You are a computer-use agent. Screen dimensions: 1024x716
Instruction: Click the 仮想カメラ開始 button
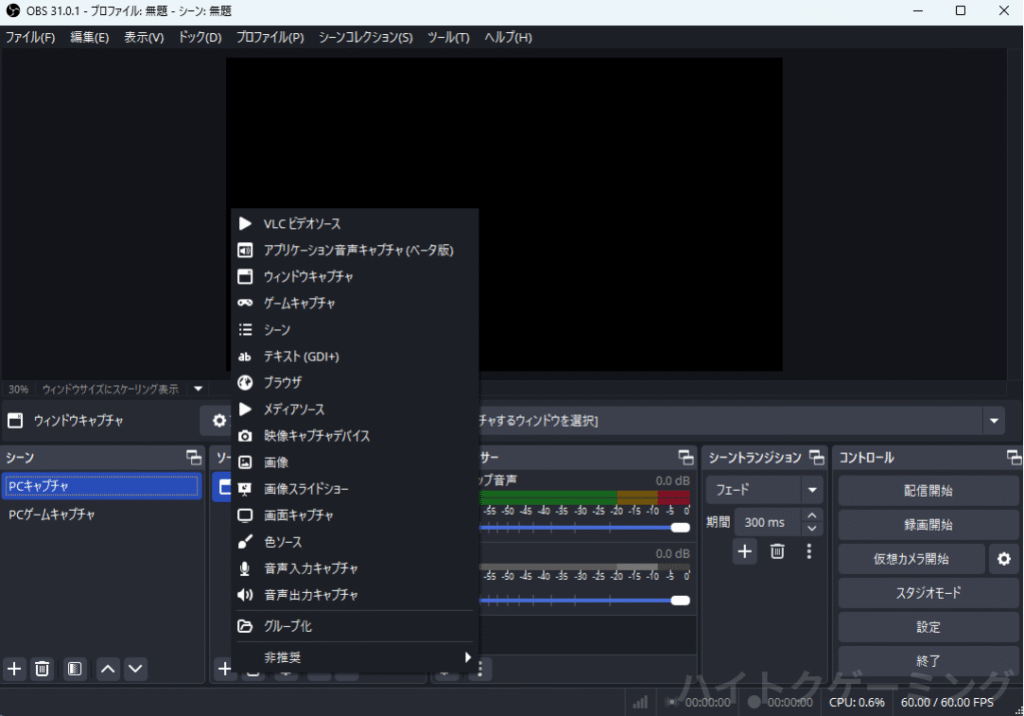coord(911,559)
